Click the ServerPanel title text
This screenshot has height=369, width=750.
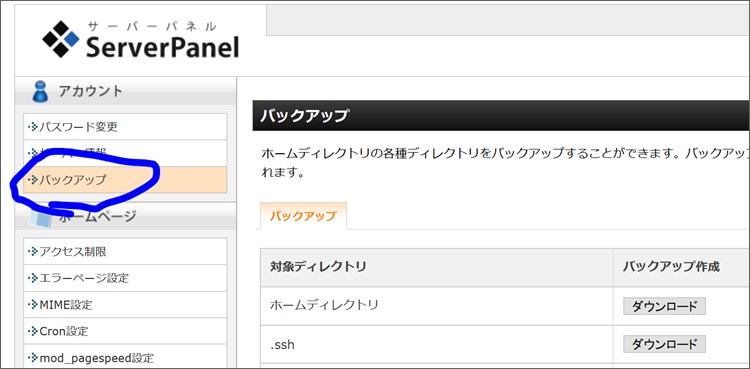pyautogui.click(x=162, y=47)
